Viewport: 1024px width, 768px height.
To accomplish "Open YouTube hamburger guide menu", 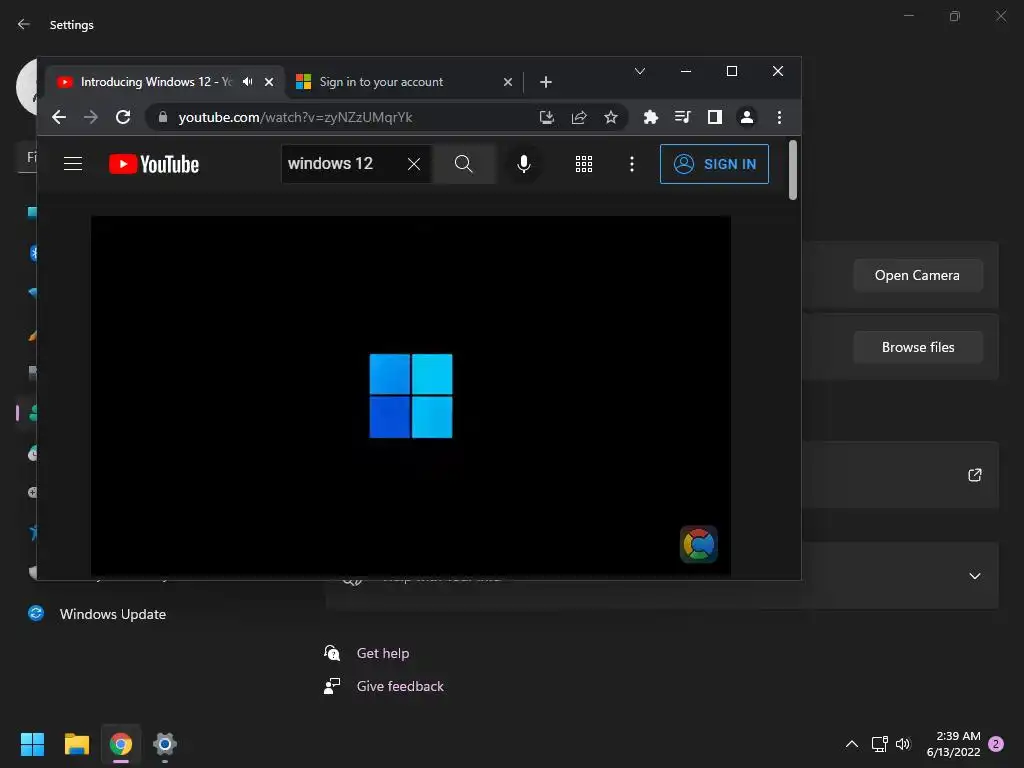I will point(73,164).
